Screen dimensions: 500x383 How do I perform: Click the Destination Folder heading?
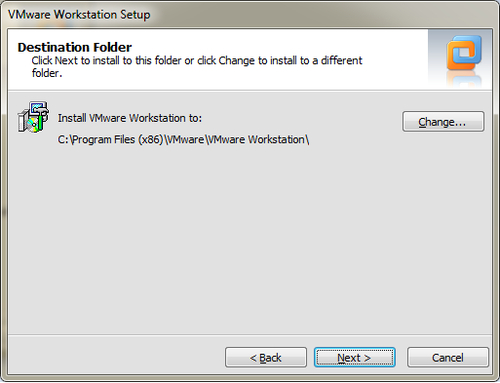(x=75, y=47)
